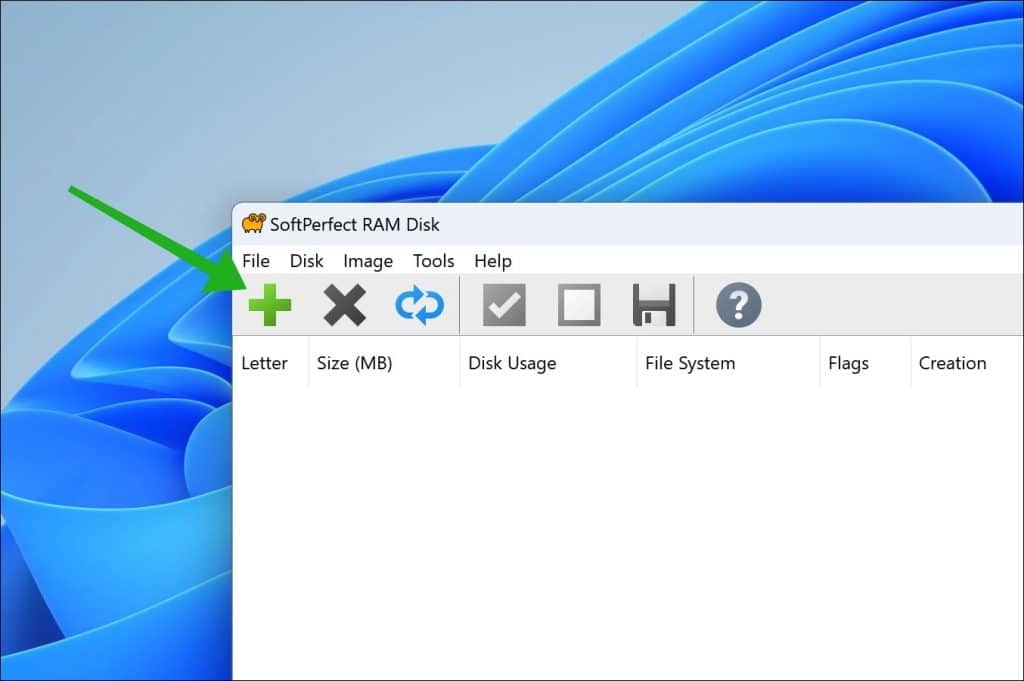Click the Disk Usage column header
Image resolution: width=1024 pixels, height=681 pixels.
(x=548, y=363)
